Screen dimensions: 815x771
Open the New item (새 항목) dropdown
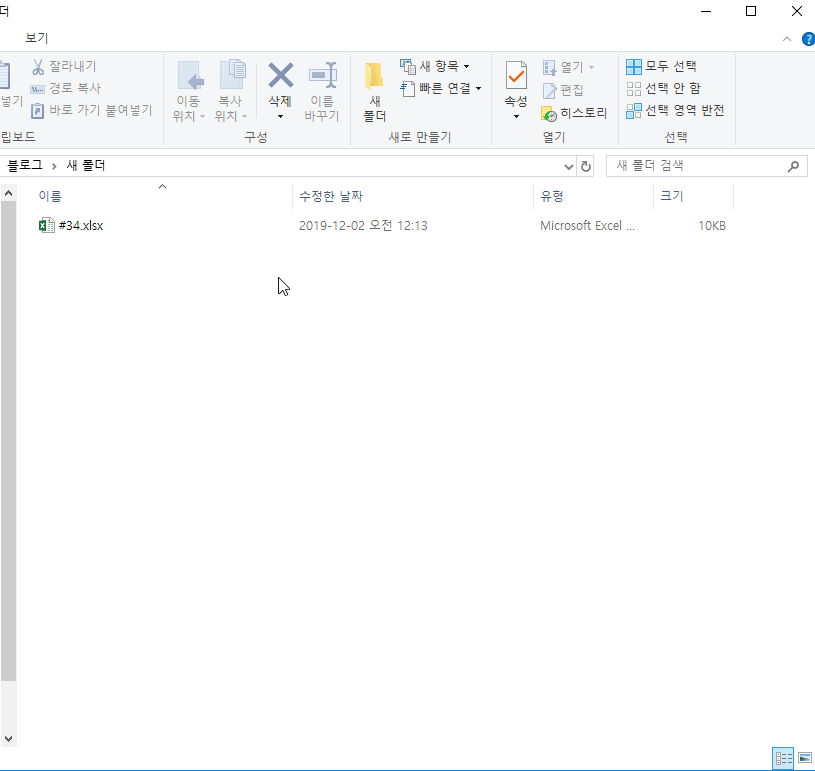click(x=435, y=67)
